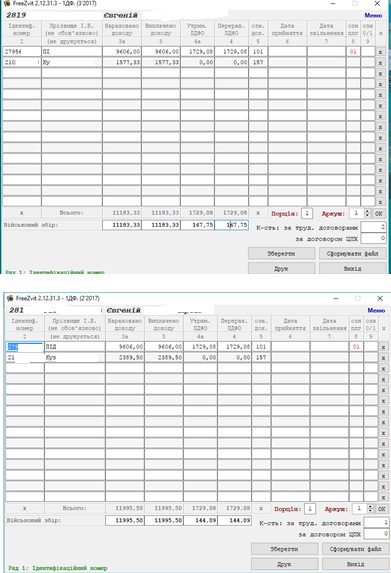Click Зберегти in the 3'2017 window

[281, 253]
